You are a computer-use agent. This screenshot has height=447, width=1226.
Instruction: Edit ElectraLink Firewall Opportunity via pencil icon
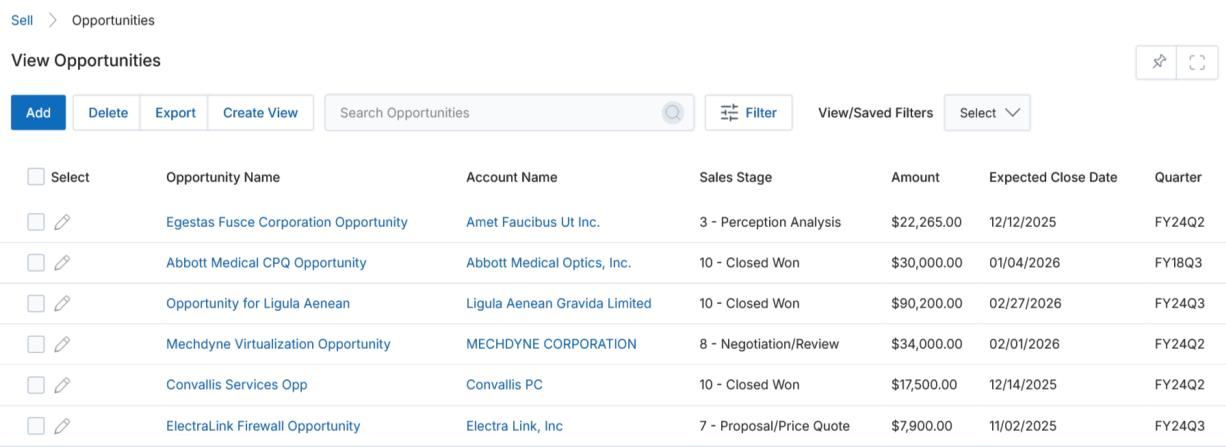(x=62, y=426)
